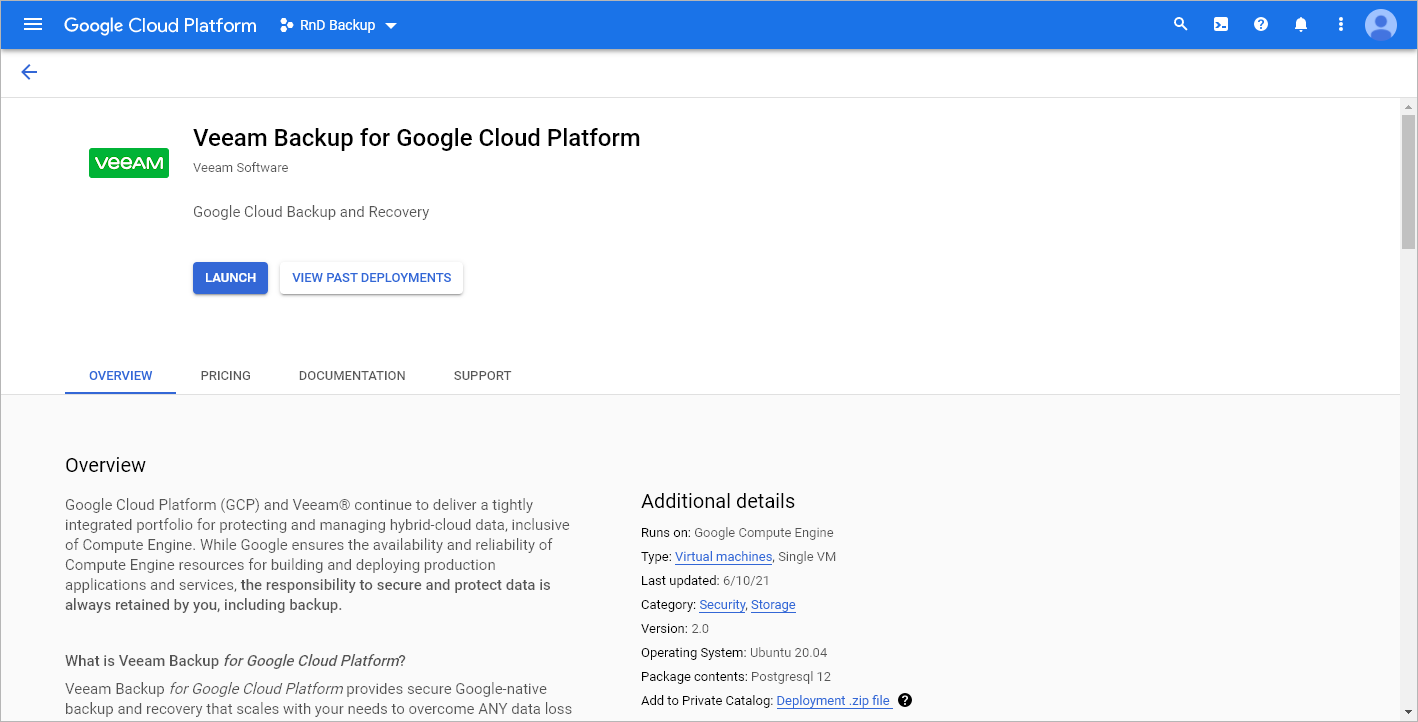Image resolution: width=1418 pixels, height=722 pixels.
Task: Activate Cloud Shell terminal icon
Action: (x=1221, y=24)
